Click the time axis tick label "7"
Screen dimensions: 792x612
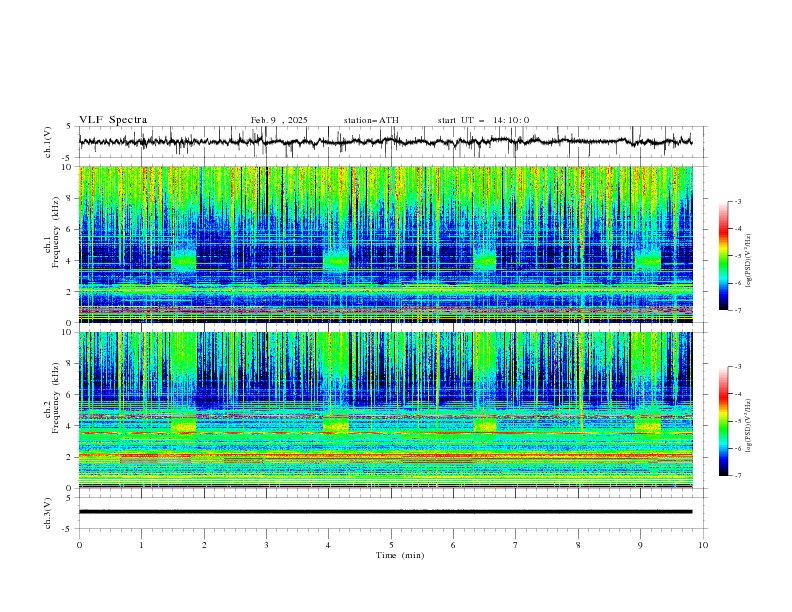[x=516, y=545]
